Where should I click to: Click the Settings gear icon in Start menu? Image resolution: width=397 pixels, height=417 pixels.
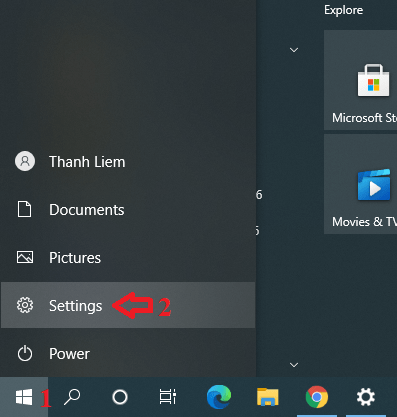[25, 305]
